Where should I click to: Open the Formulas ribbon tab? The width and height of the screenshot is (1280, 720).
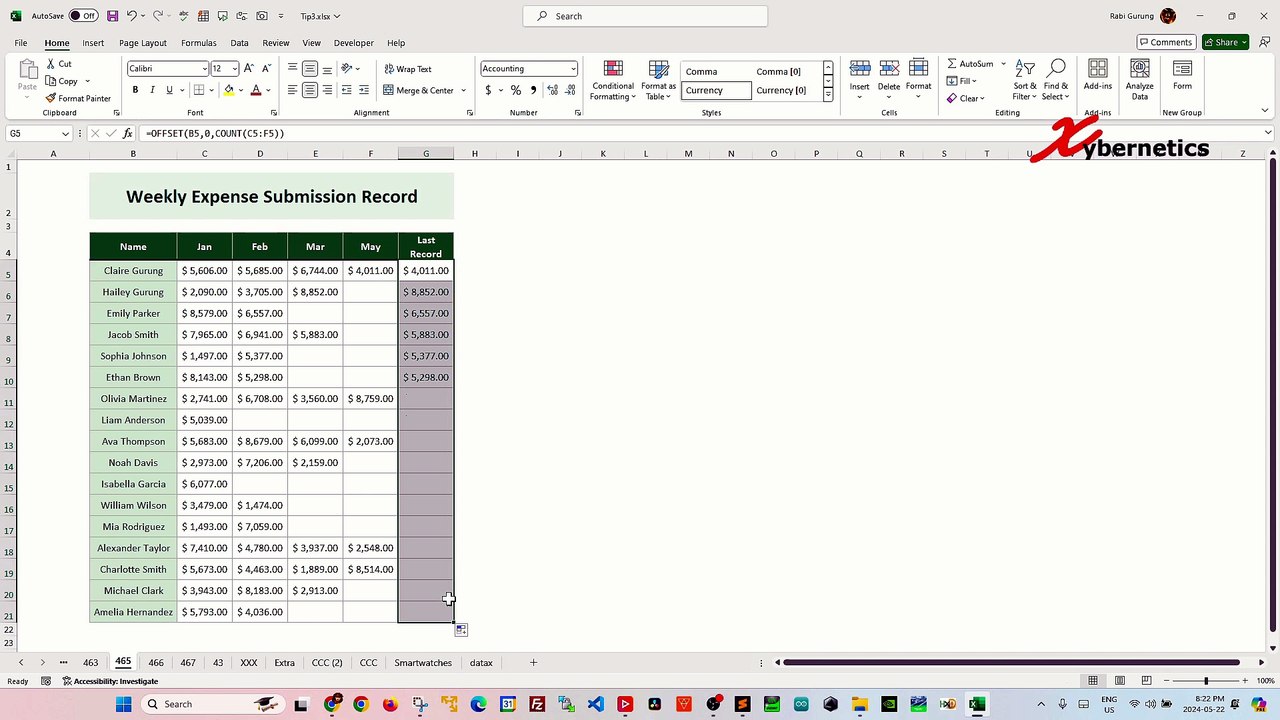tap(198, 43)
